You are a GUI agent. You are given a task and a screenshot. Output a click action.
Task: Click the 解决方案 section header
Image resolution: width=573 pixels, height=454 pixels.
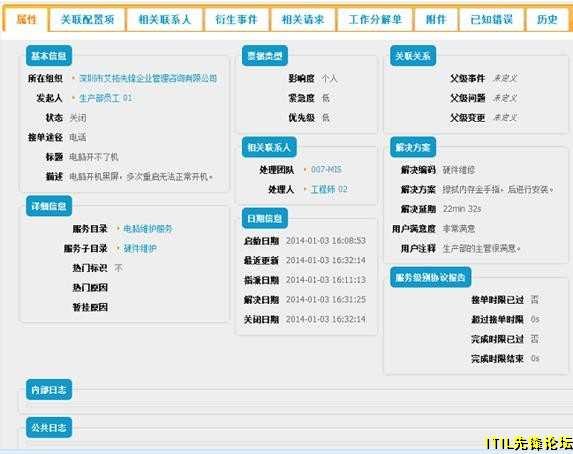[413, 147]
